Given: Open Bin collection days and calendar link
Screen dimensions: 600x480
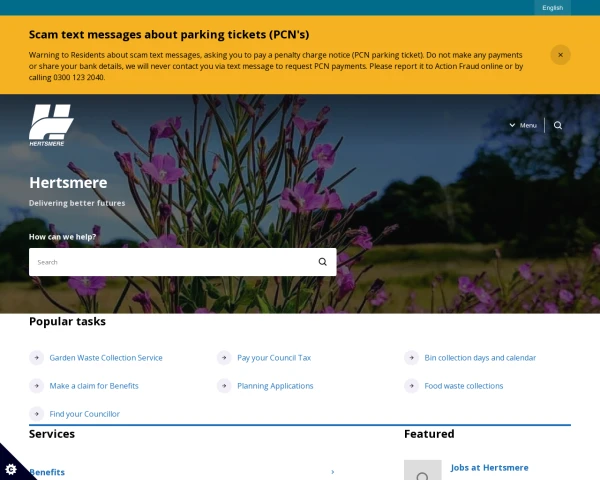Looking at the screenshot, I should tap(480, 358).
